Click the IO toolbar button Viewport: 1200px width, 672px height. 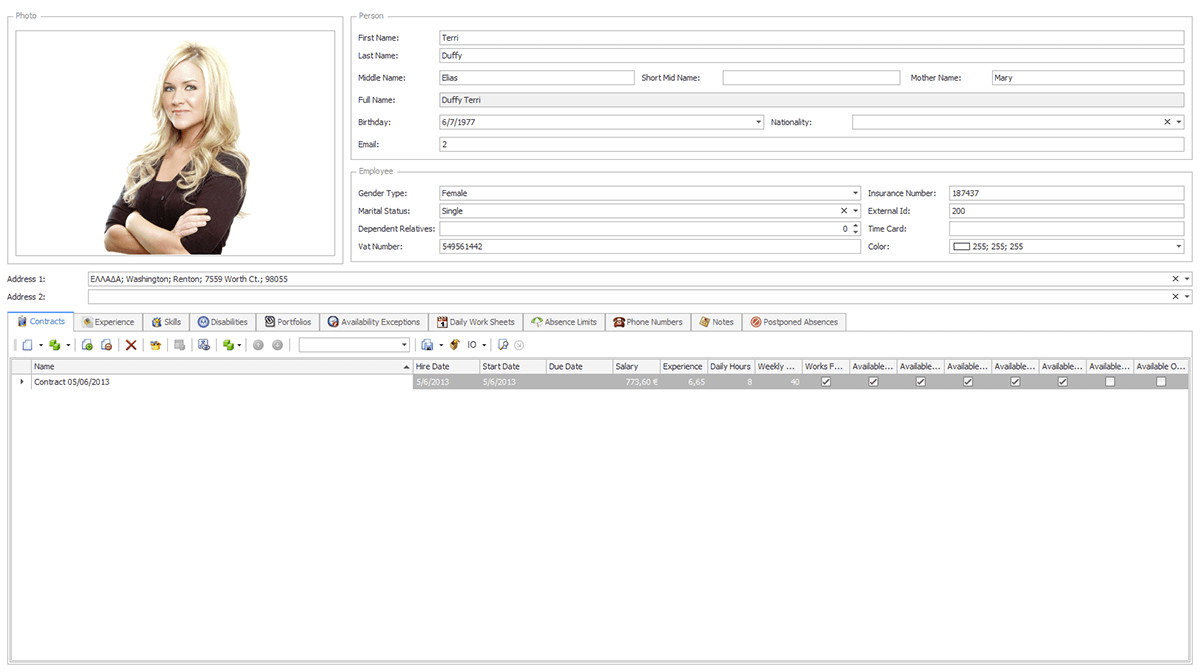(x=472, y=344)
